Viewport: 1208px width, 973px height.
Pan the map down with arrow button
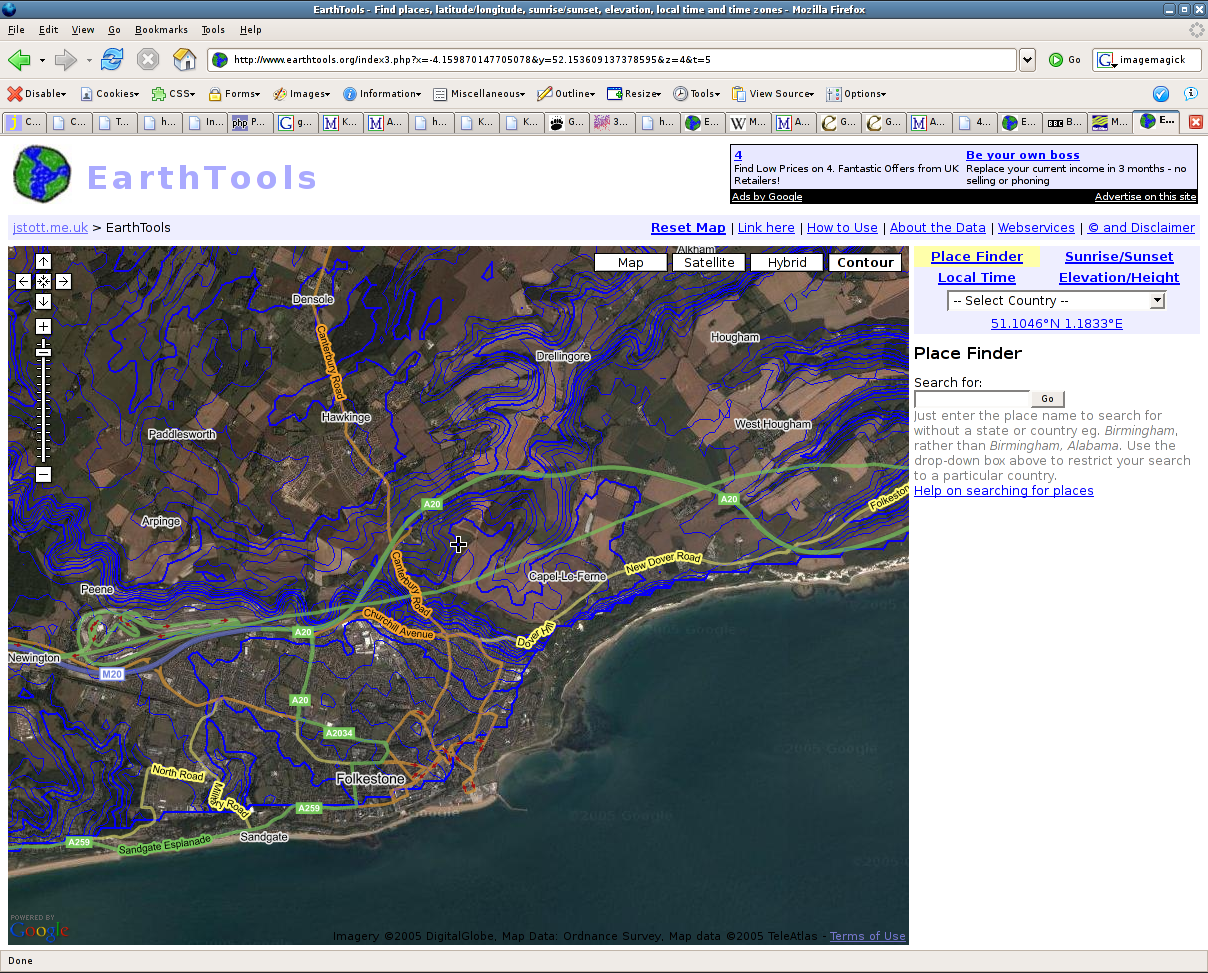pos(43,301)
